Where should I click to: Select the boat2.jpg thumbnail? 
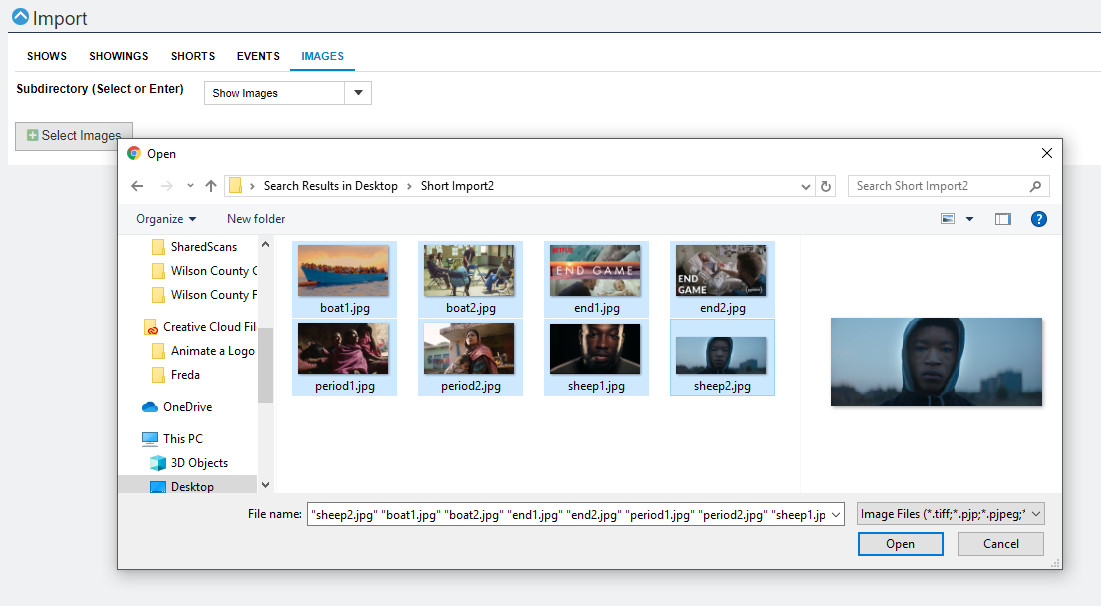click(x=470, y=279)
